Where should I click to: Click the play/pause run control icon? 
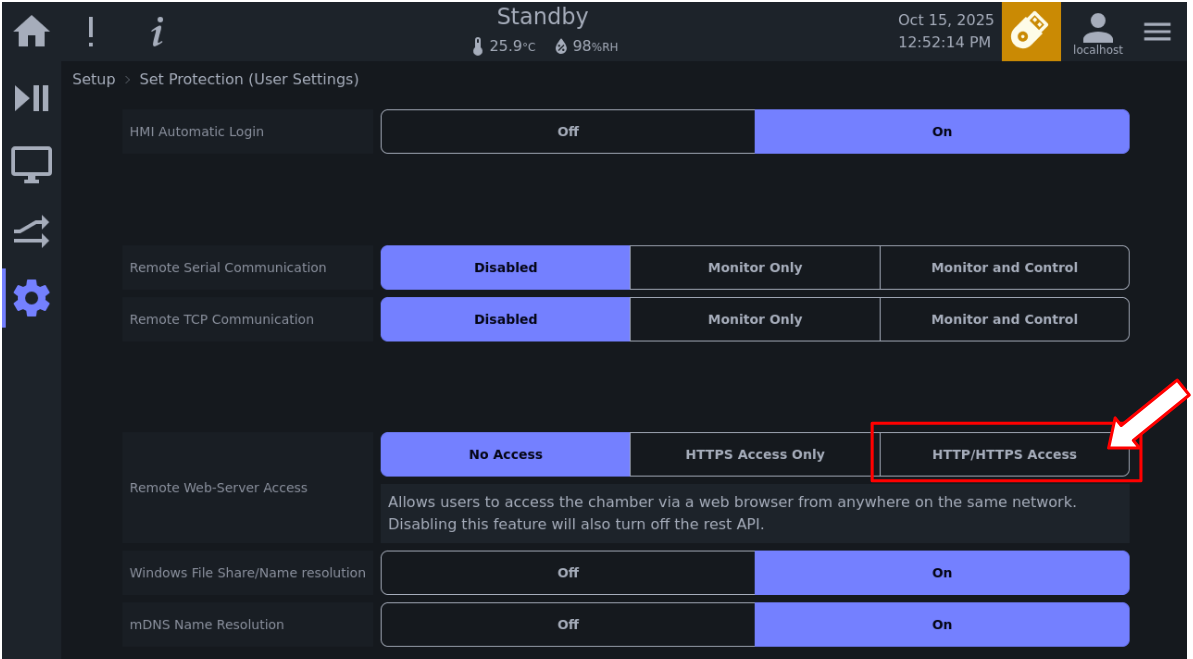pyautogui.click(x=31, y=98)
